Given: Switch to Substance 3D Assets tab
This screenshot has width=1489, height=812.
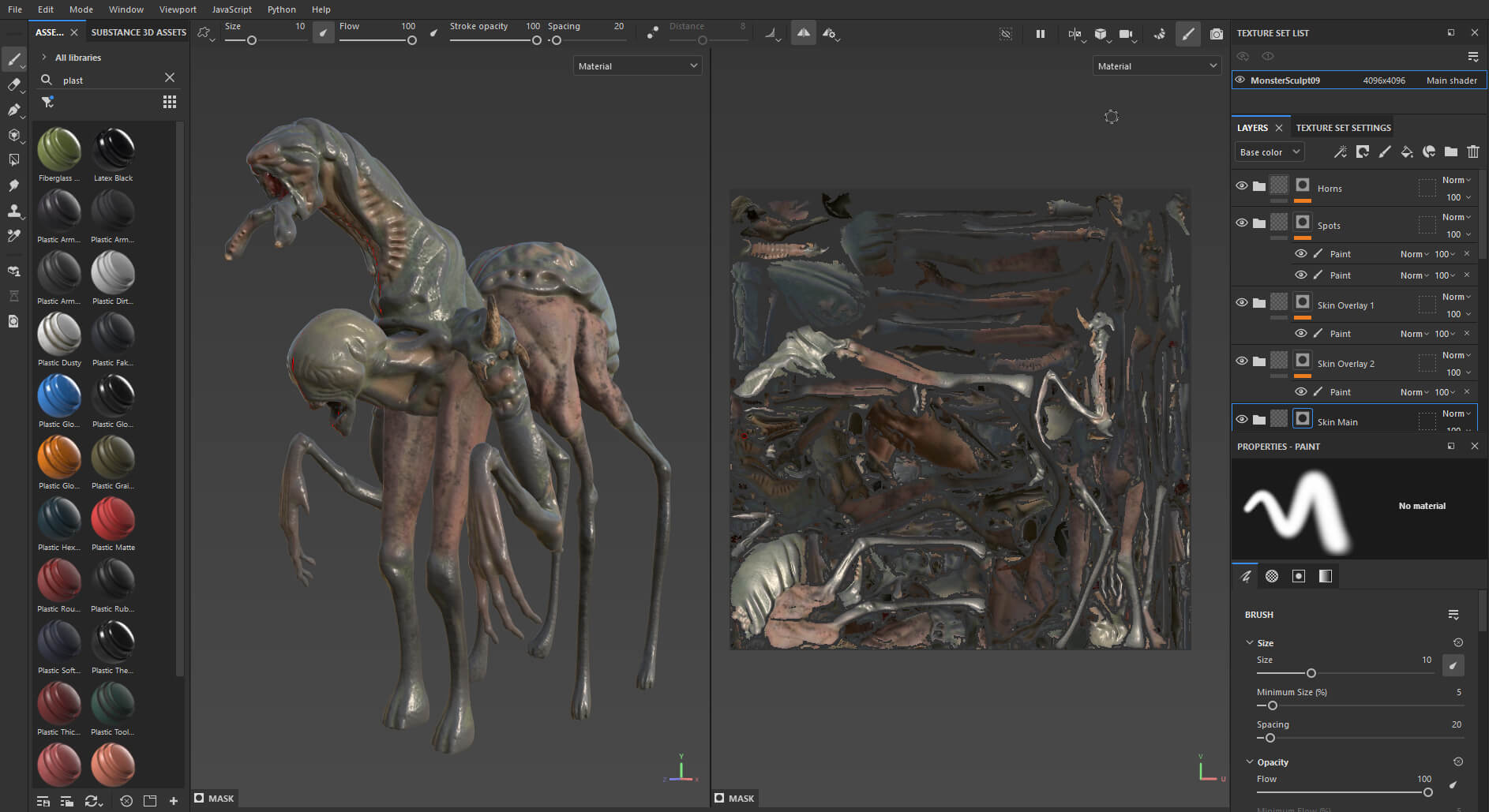Looking at the screenshot, I should click(138, 32).
